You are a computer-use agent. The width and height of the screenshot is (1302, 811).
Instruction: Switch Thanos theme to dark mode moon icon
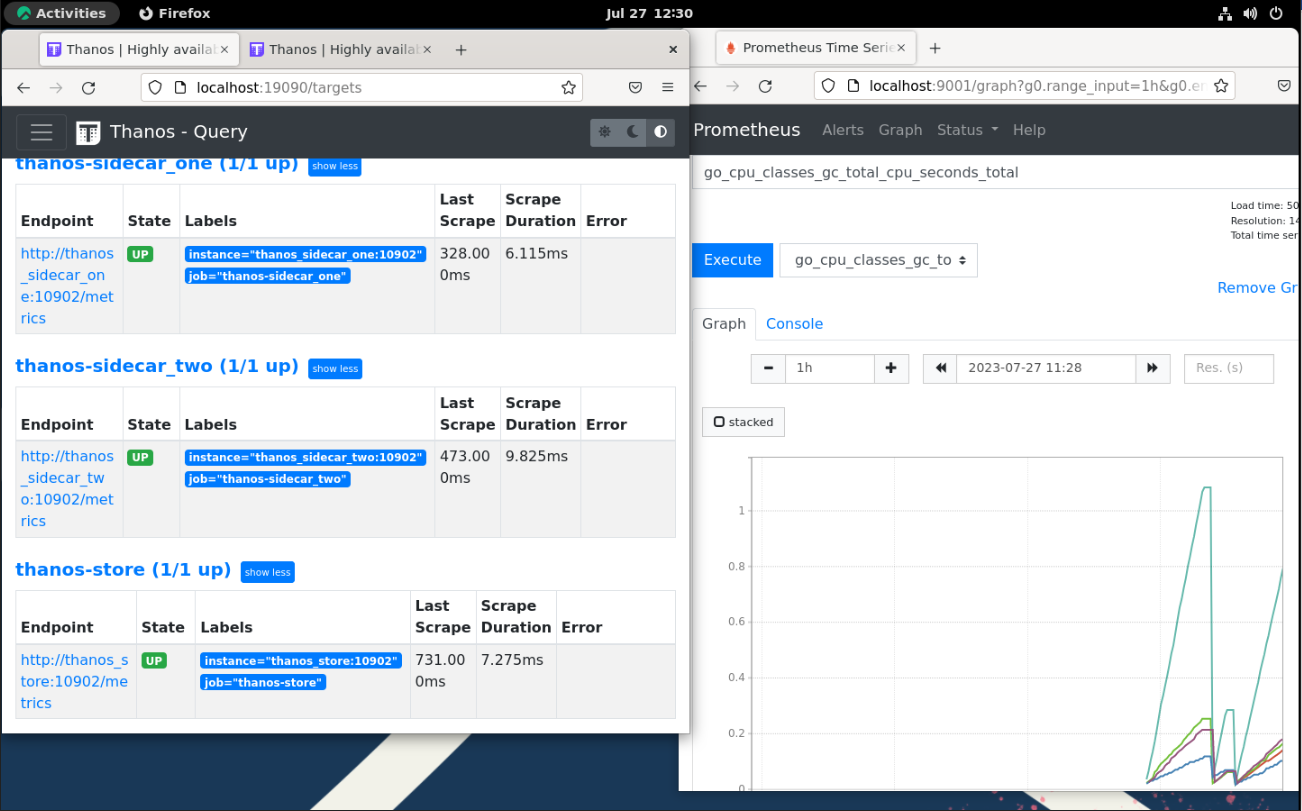(632, 132)
